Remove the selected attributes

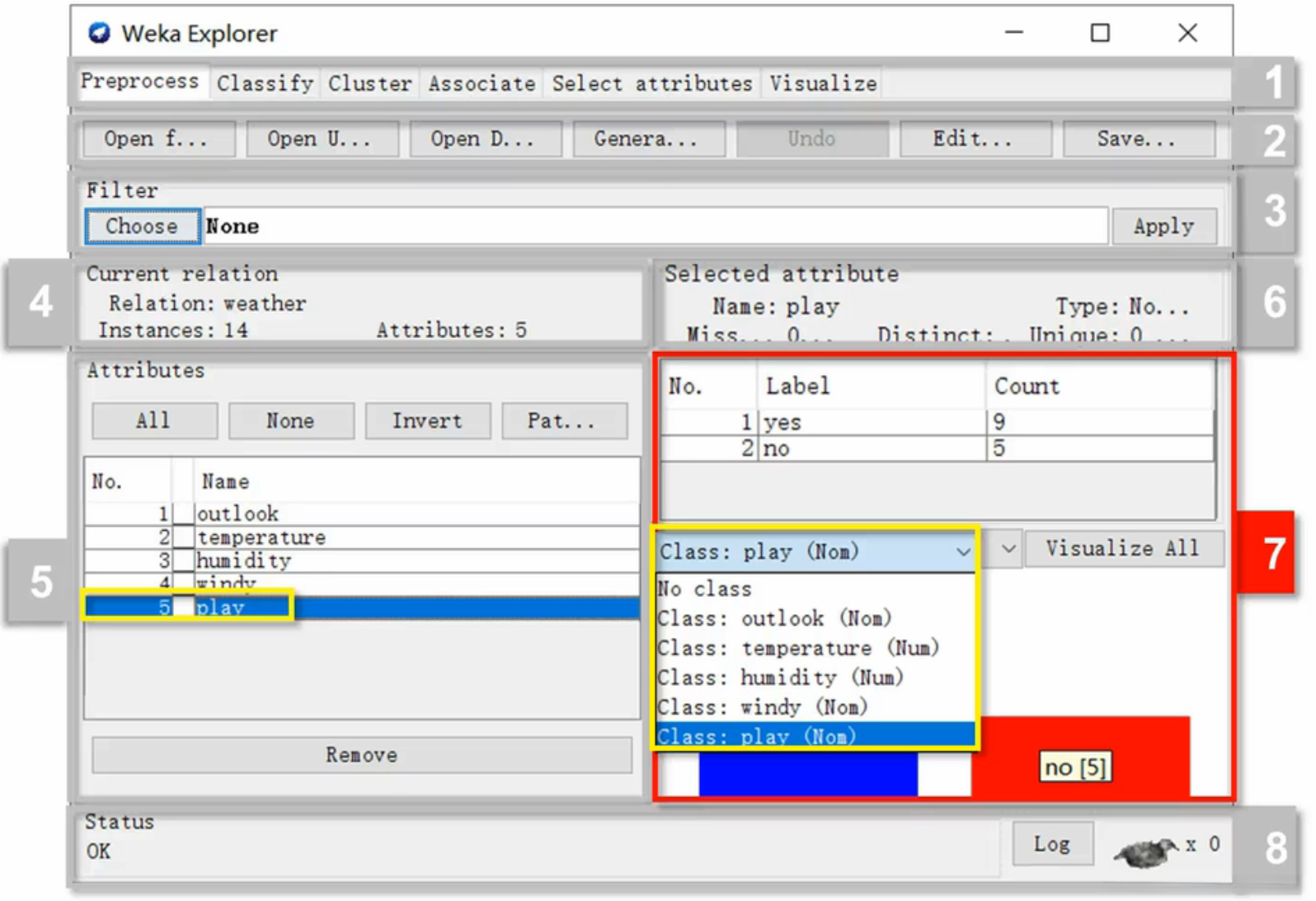tap(362, 754)
